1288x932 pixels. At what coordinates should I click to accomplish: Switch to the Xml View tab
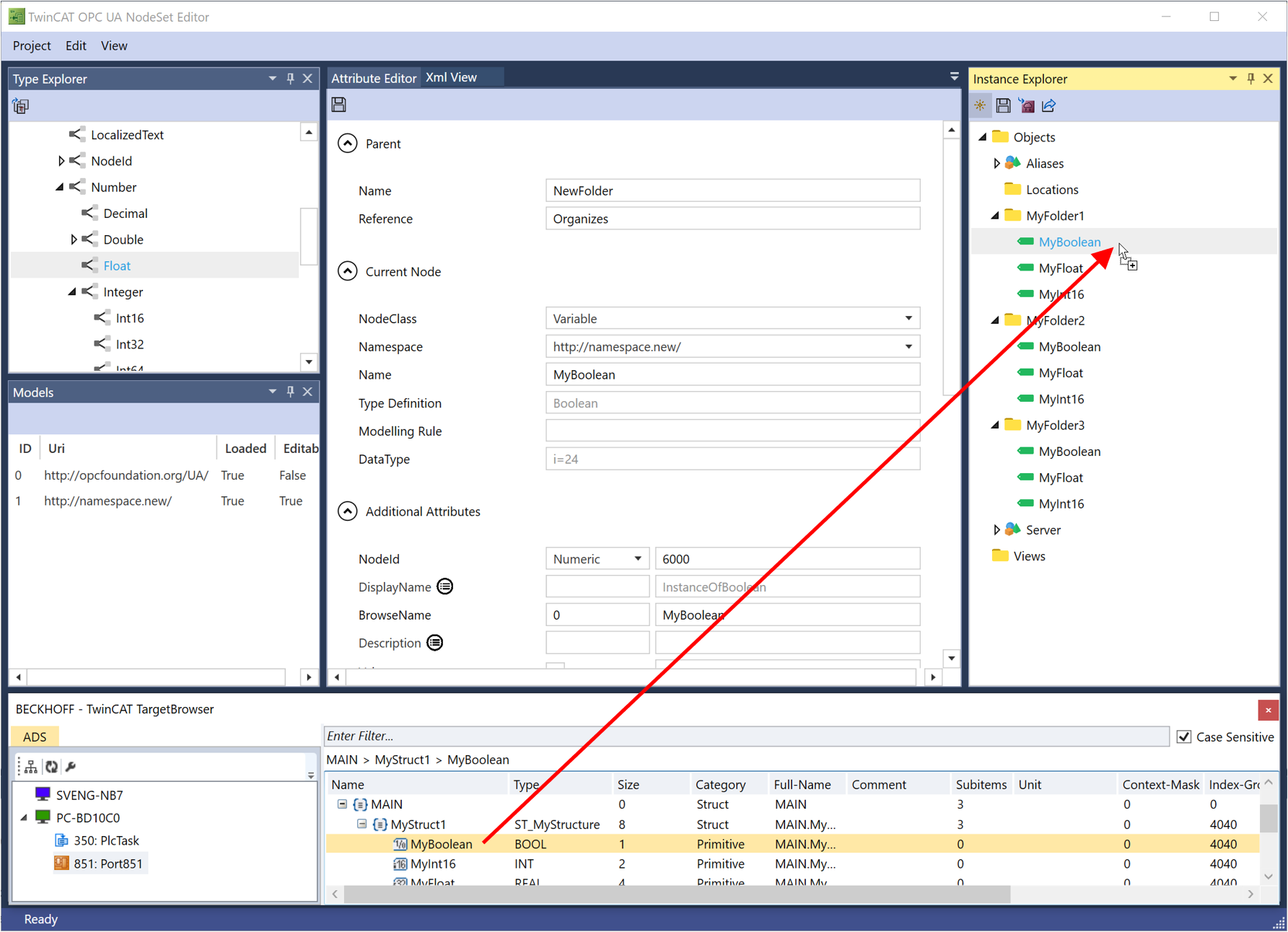pos(451,77)
